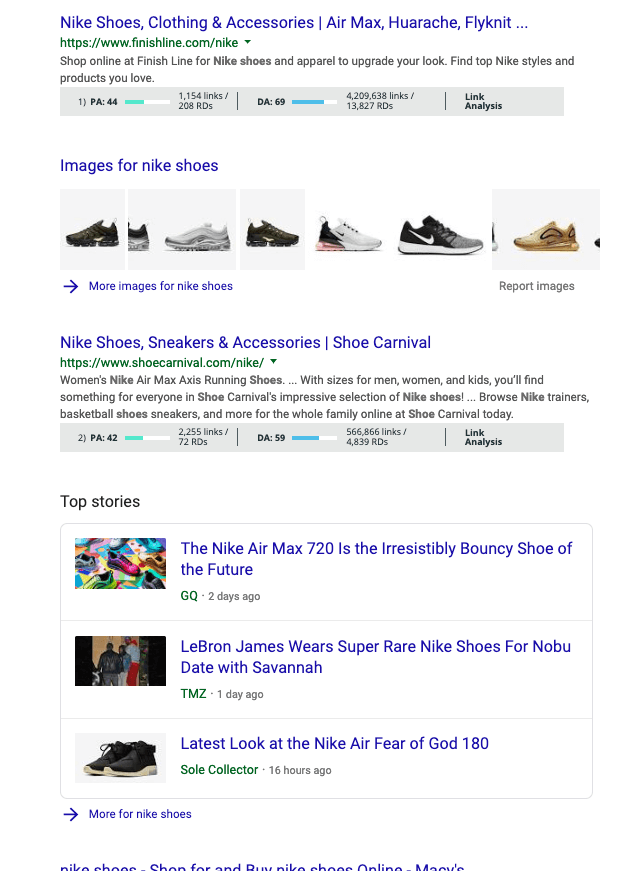
Task: Click the GQ source label
Action: [x=189, y=596]
